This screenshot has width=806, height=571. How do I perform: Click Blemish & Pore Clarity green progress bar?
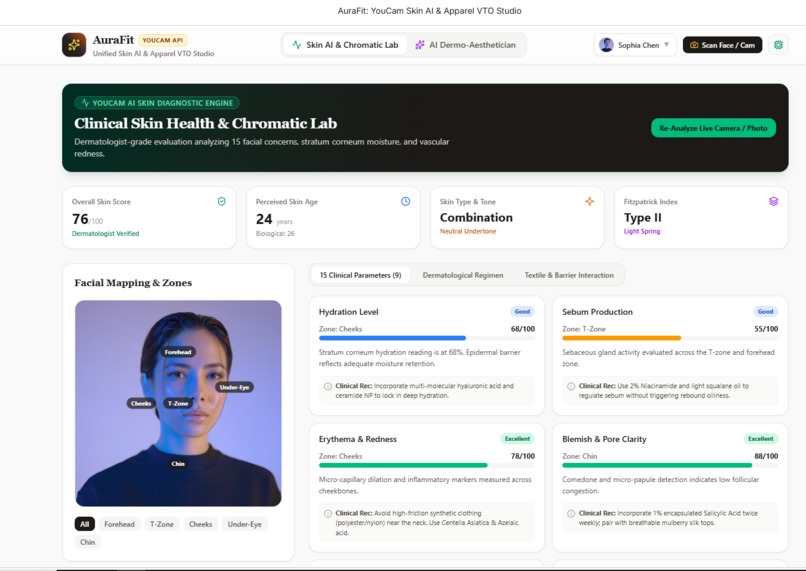click(657, 465)
